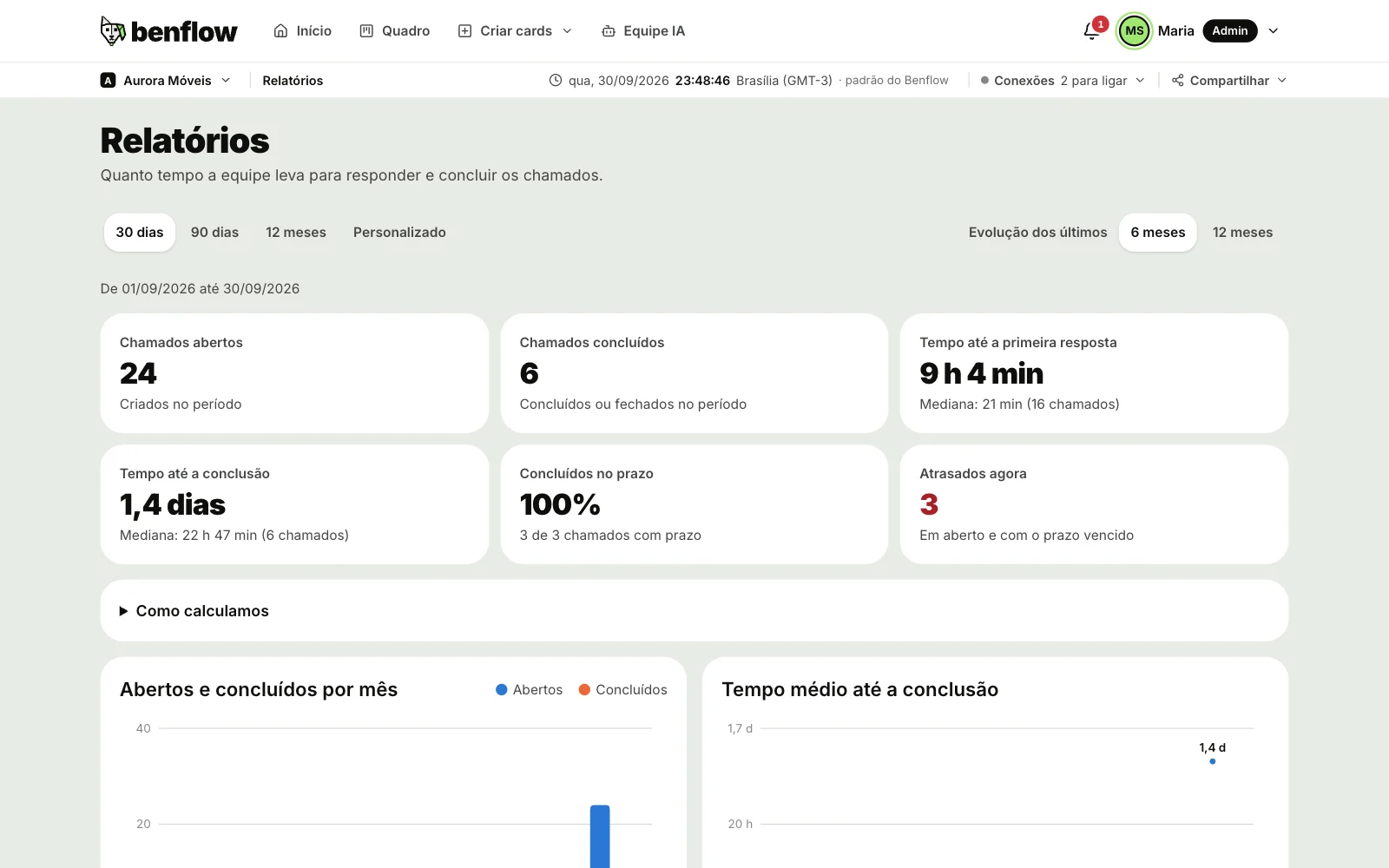Go to Início in the top navigation
The width and height of the screenshot is (1389, 868).
click(302, 31)
